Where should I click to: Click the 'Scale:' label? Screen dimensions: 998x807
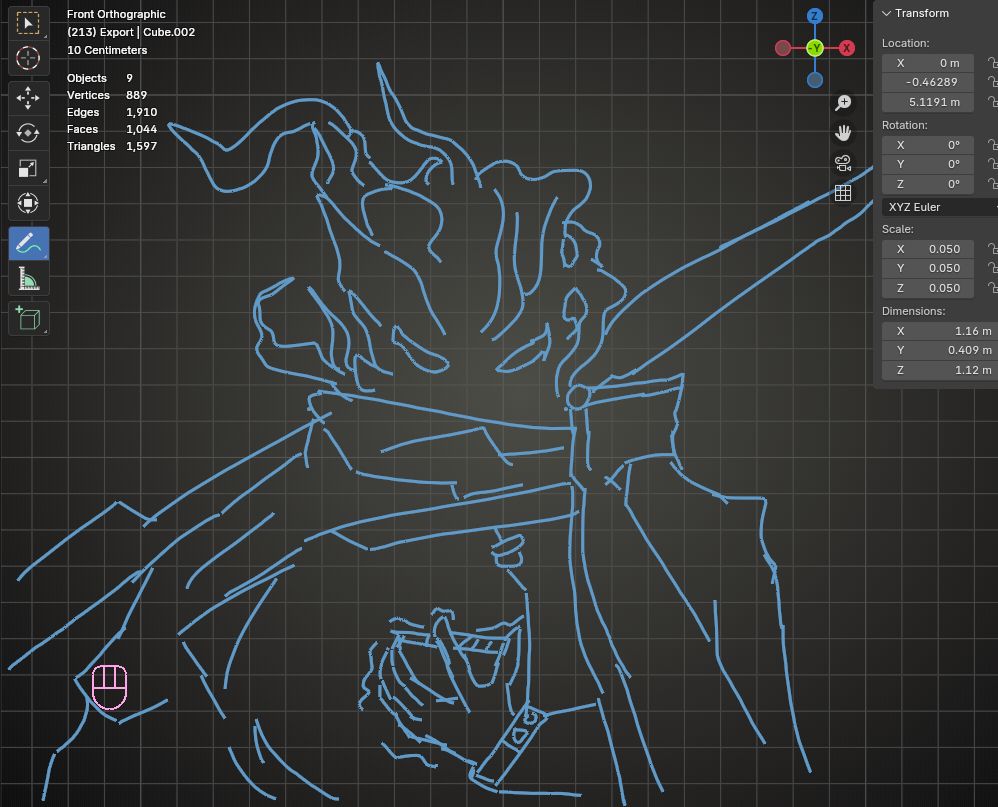click(897, 229)
